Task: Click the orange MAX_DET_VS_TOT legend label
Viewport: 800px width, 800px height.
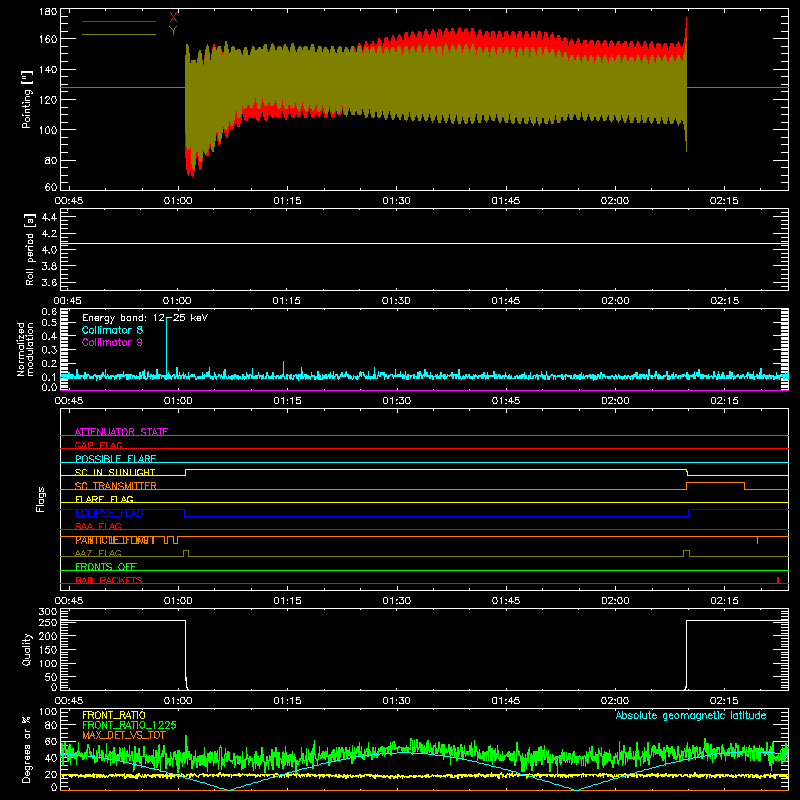Action: [x=124, y=735]
